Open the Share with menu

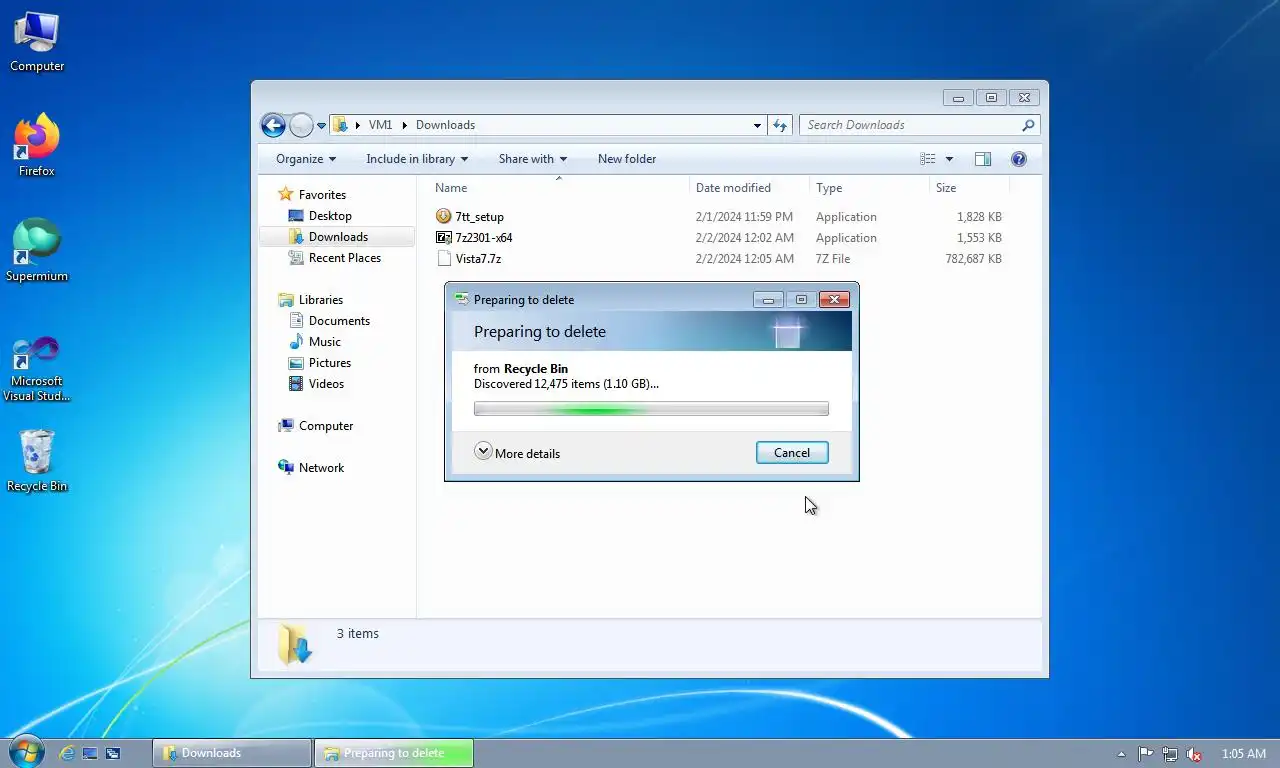click(x=533, y=159)
